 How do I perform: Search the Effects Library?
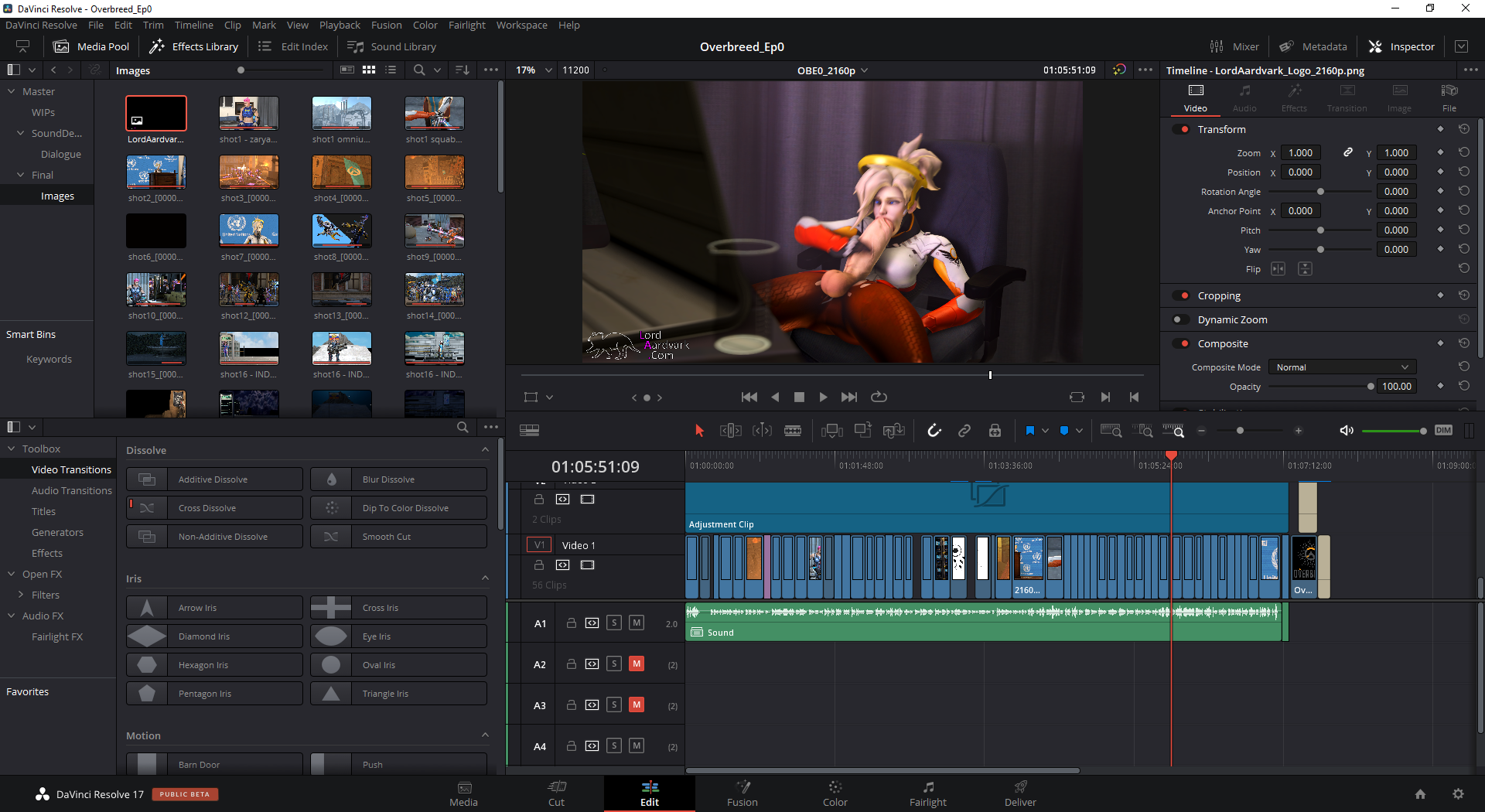click(x=463, y=427)
